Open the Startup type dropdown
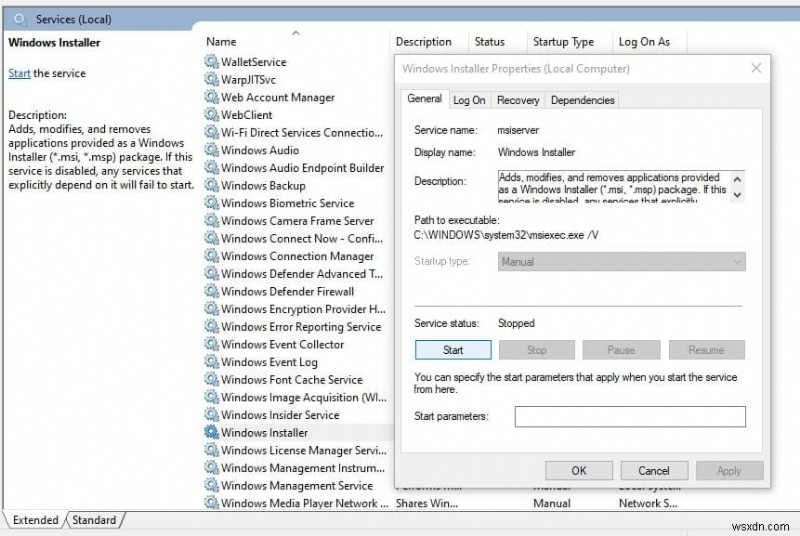 point(621,262)
